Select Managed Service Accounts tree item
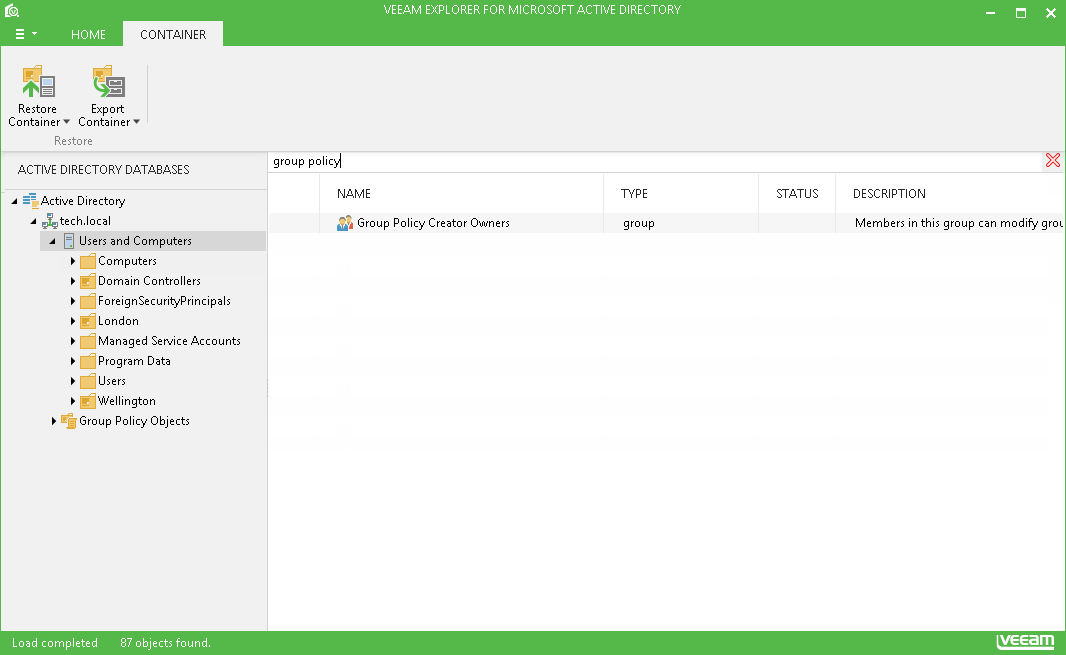The width and height of the screenshot is (1066, 655). click(169, 341)
